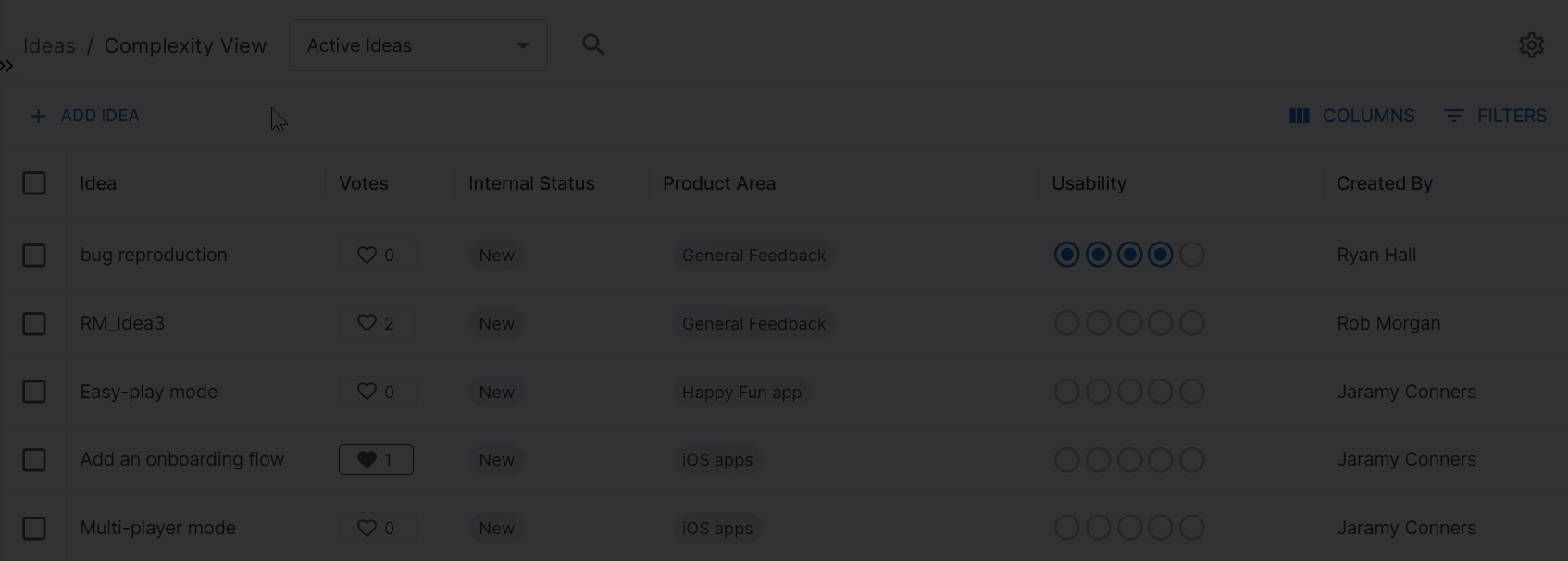Image resolution: width=1568 pixels, height=561 pixels.
Task: Vote for Multi-player mode idea
Action: (367, 529)
